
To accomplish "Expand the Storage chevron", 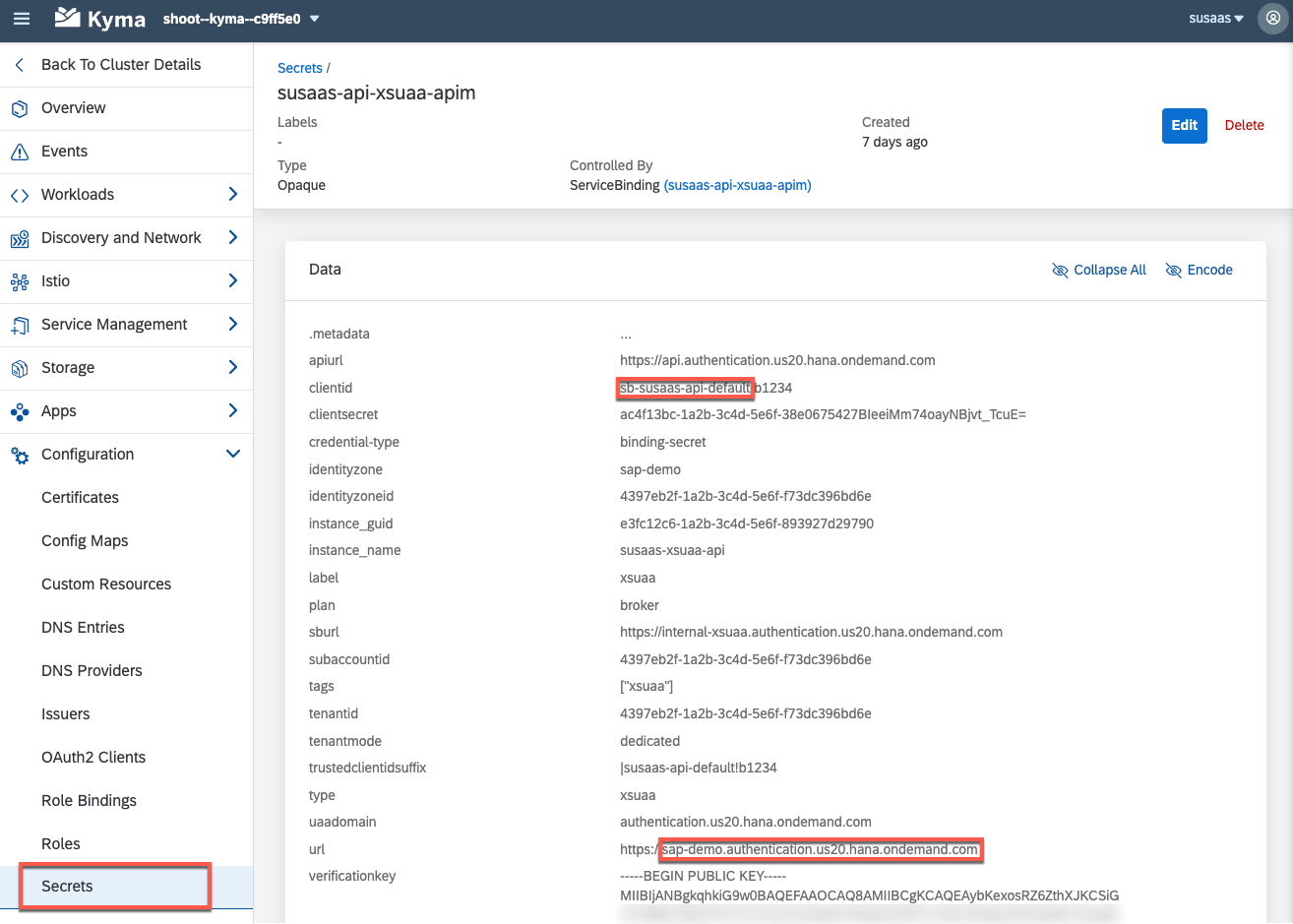I will pos(233,368).
